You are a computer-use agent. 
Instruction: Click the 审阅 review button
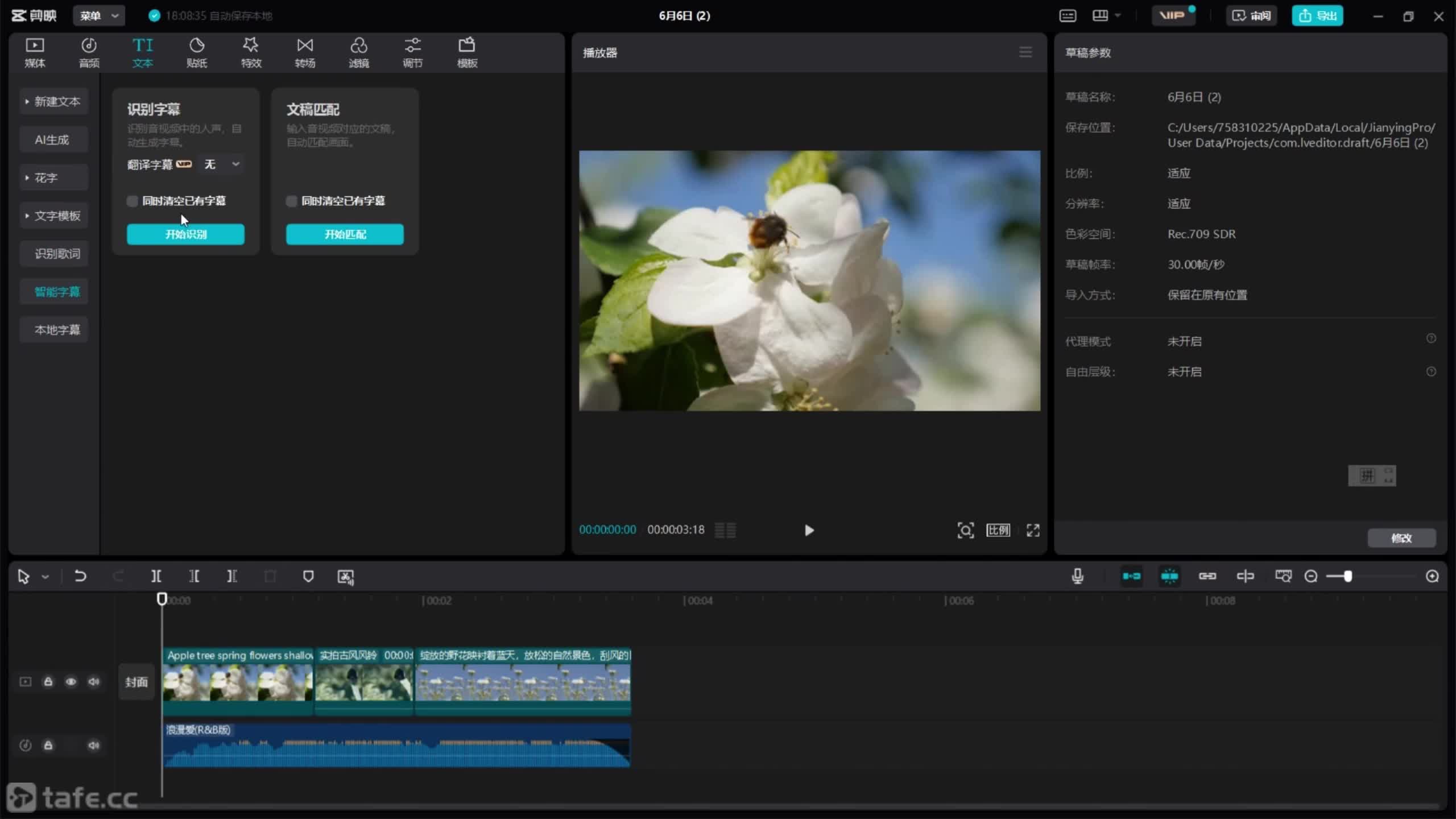pos(1251,15)
